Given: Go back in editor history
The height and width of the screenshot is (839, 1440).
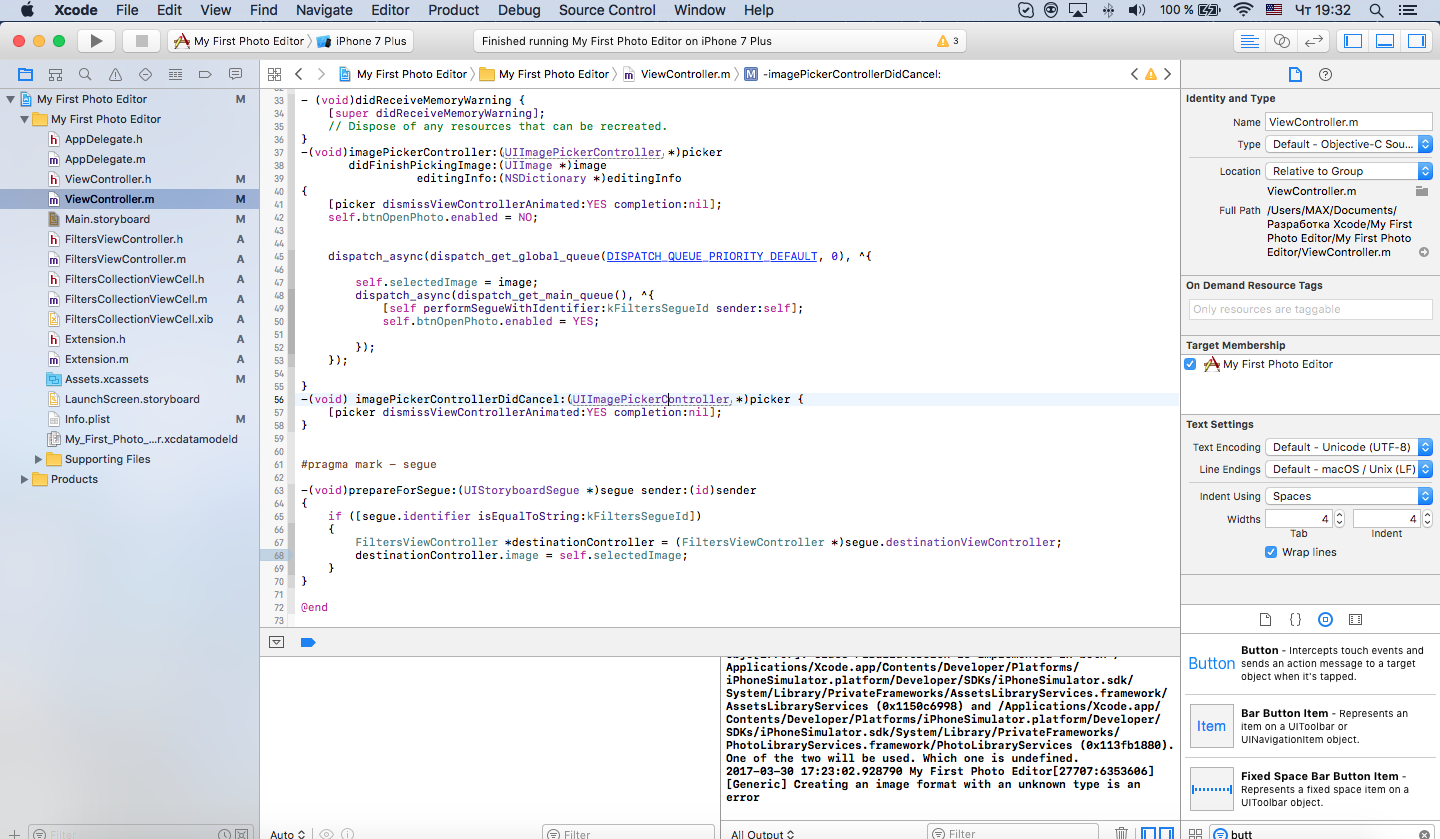Looking at the screenshot, I should point(298,74).
